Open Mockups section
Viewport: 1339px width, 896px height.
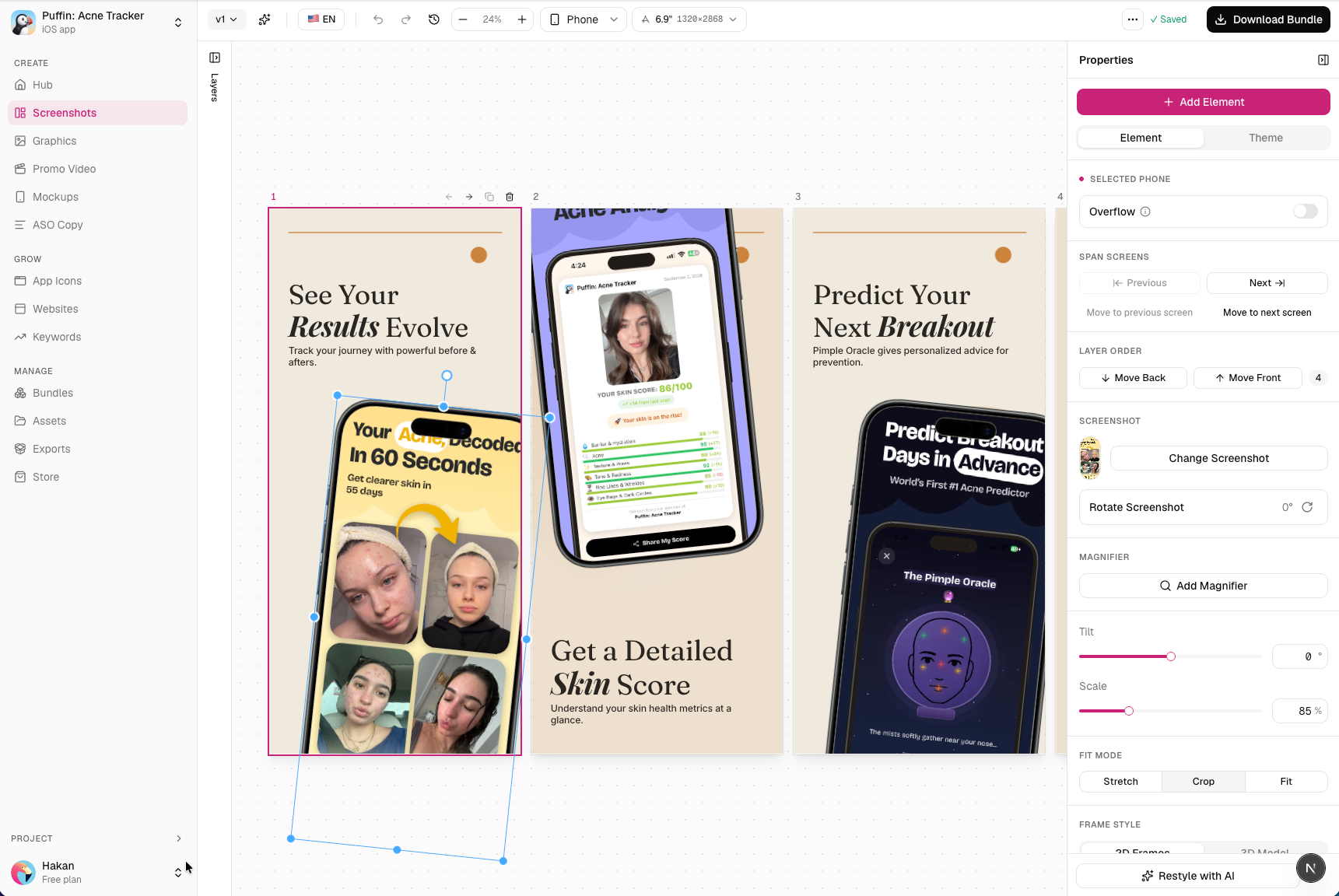97,197
